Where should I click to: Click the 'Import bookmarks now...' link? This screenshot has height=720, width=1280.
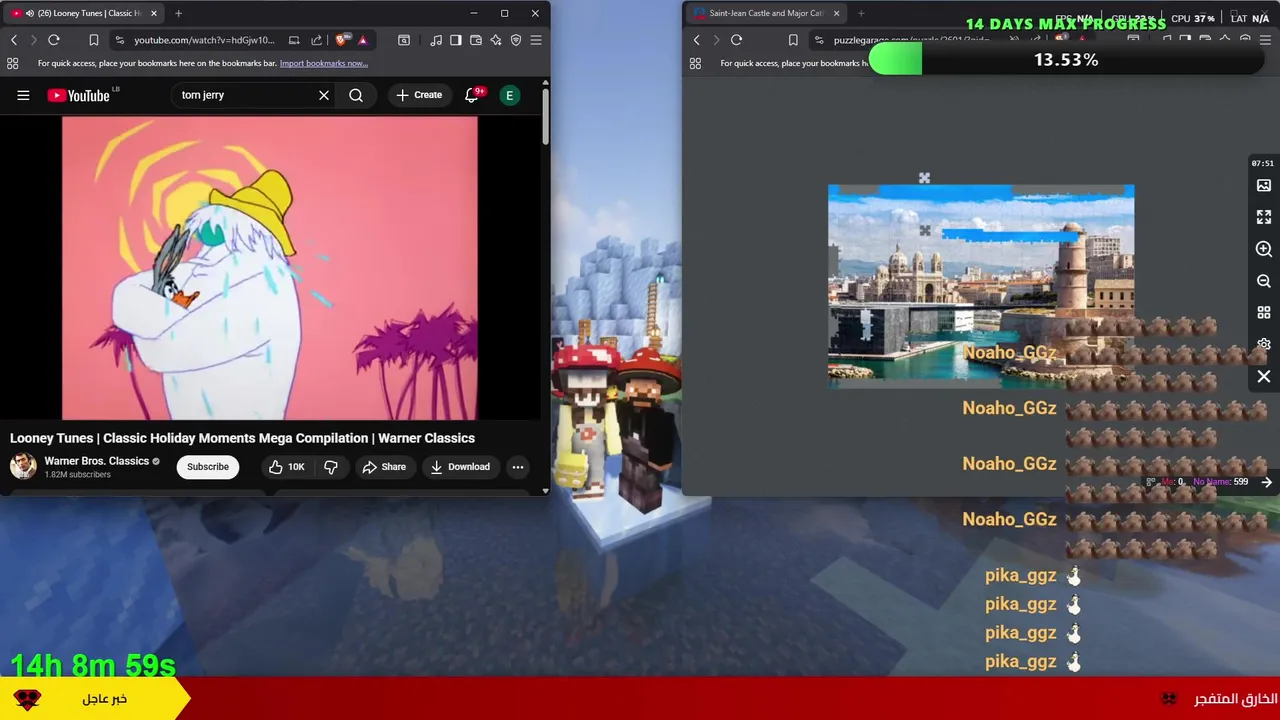324,63
